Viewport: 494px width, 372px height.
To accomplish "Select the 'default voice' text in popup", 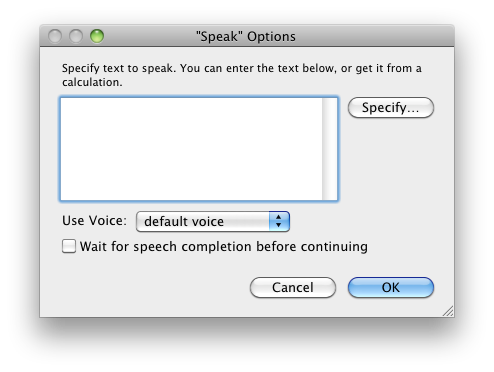I will [184, 222].
